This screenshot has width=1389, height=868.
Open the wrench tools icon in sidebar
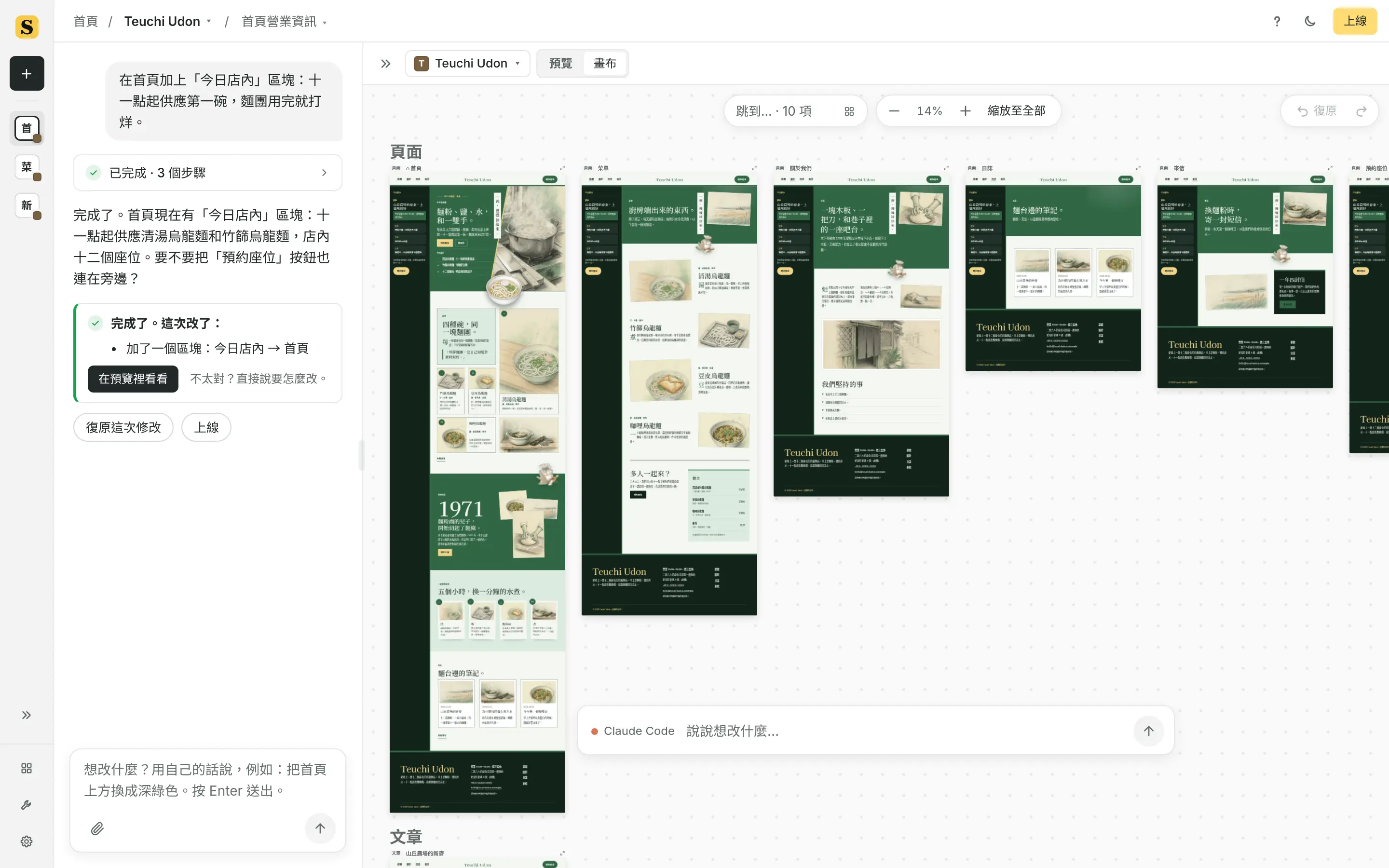click(x=27, y=805)
